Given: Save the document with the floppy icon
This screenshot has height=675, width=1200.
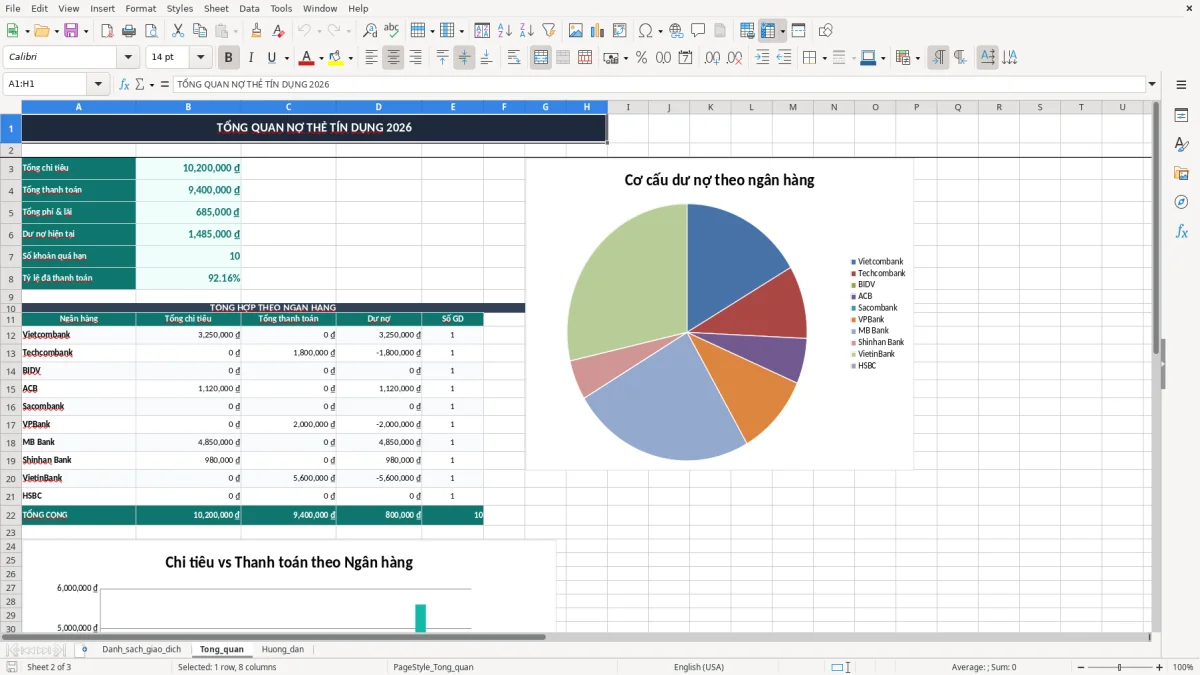Looking at the screenshot, I should point(71,31).
